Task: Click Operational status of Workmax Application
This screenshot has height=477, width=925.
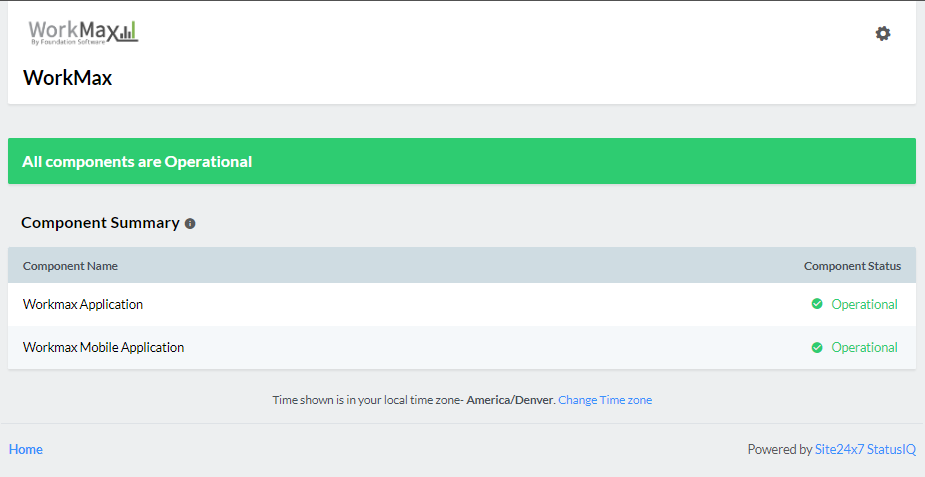Action: coord(864,304)
